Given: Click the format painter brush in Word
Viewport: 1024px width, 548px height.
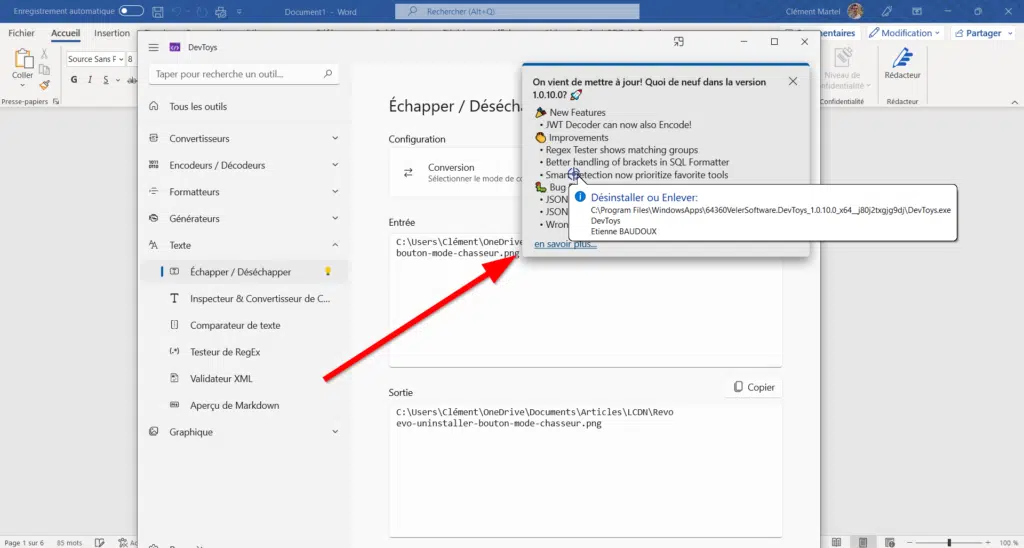Looking at the screenshot, I should click(44, 85).
